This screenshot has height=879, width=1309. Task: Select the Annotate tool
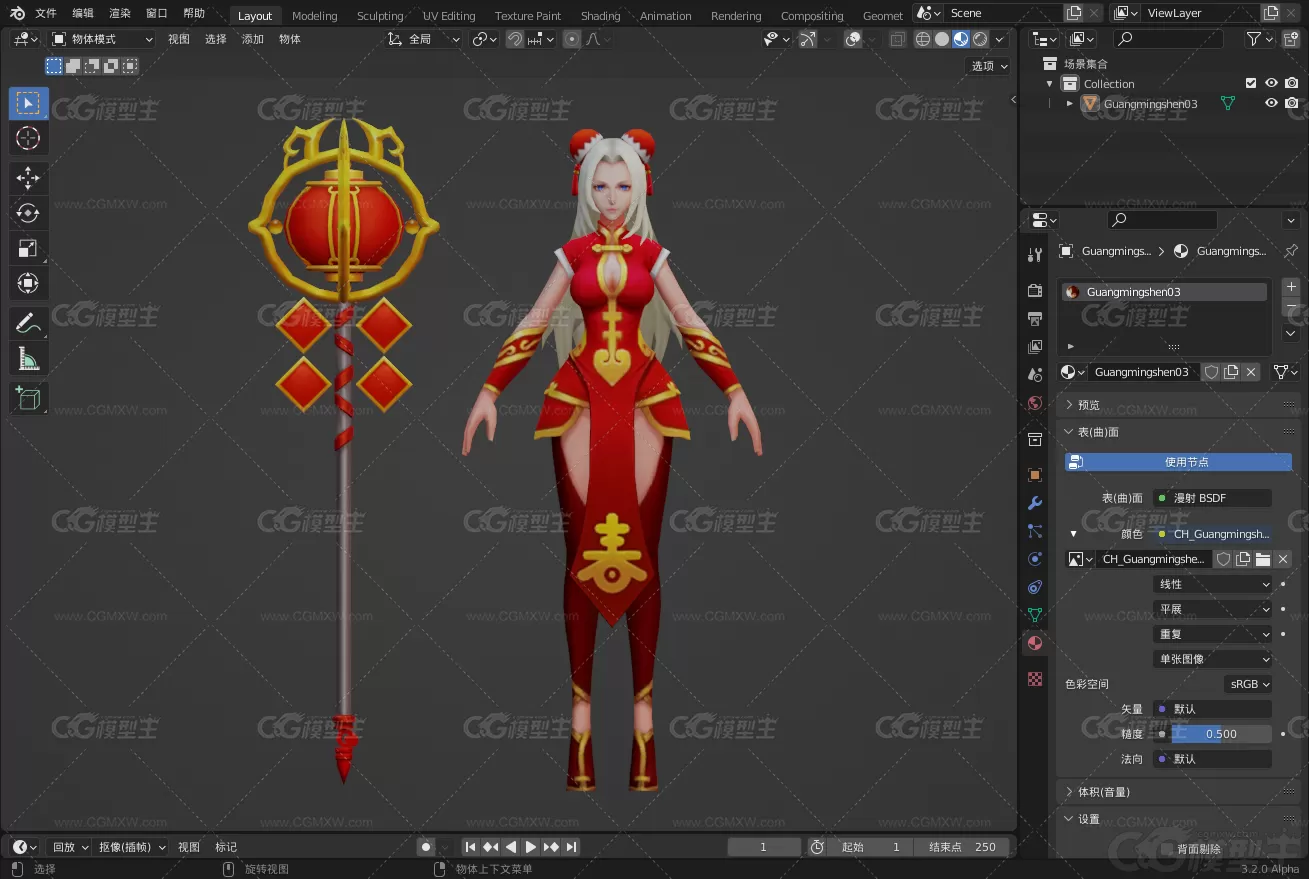pos(28,323)
